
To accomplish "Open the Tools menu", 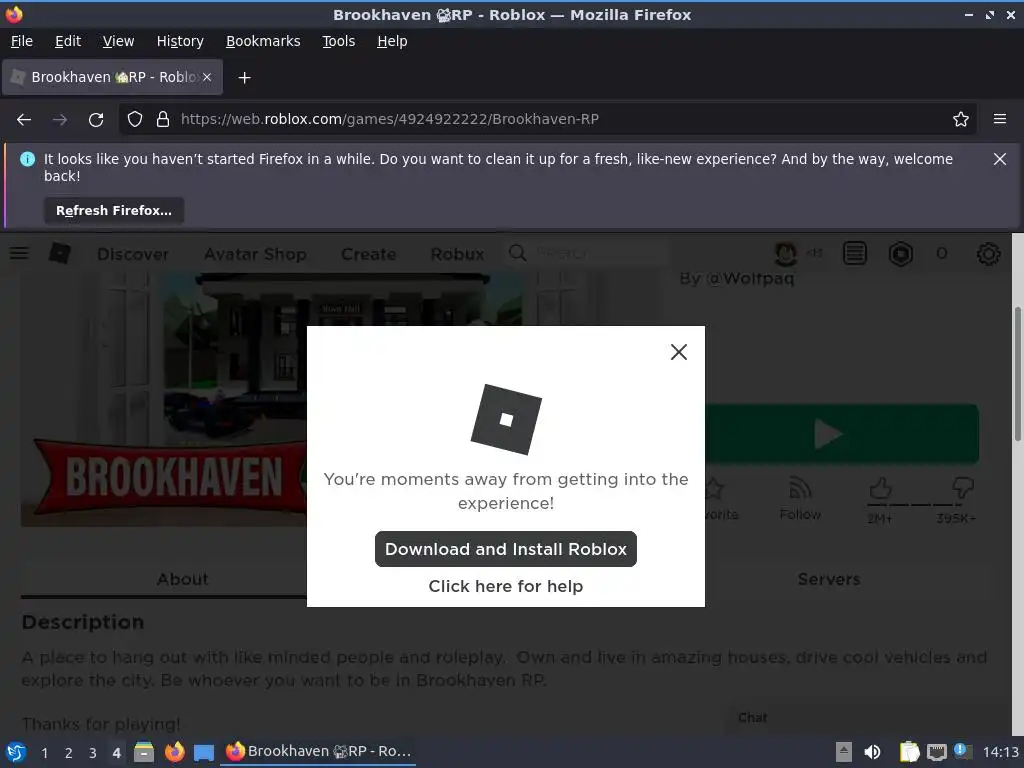I will tap(338, 41).
